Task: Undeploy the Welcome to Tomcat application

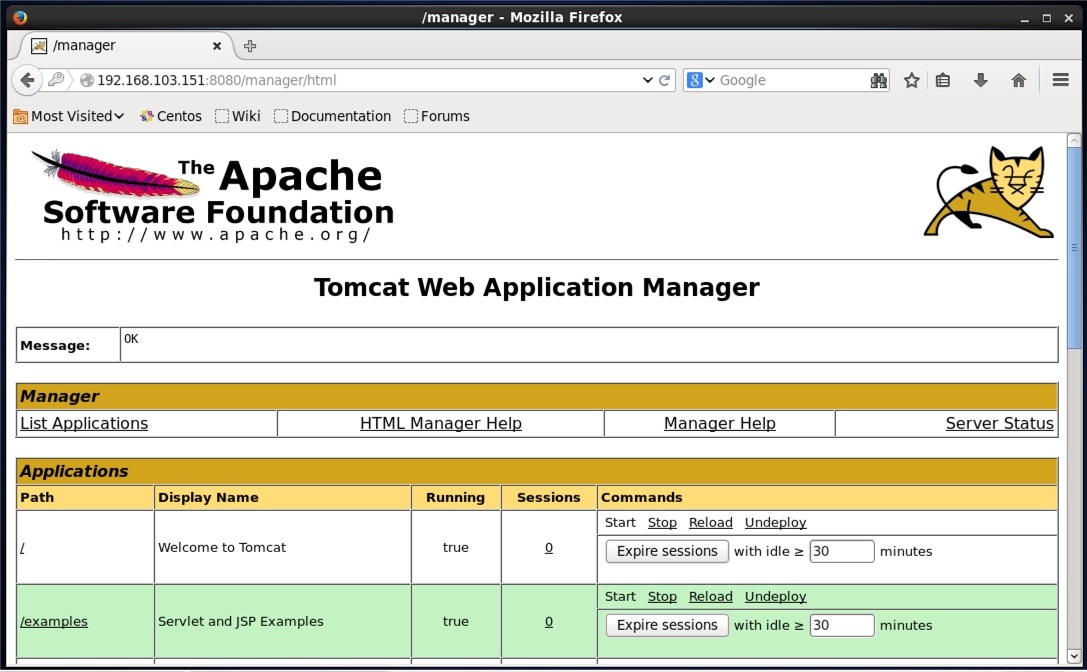Action: click(x=775, y=522)
